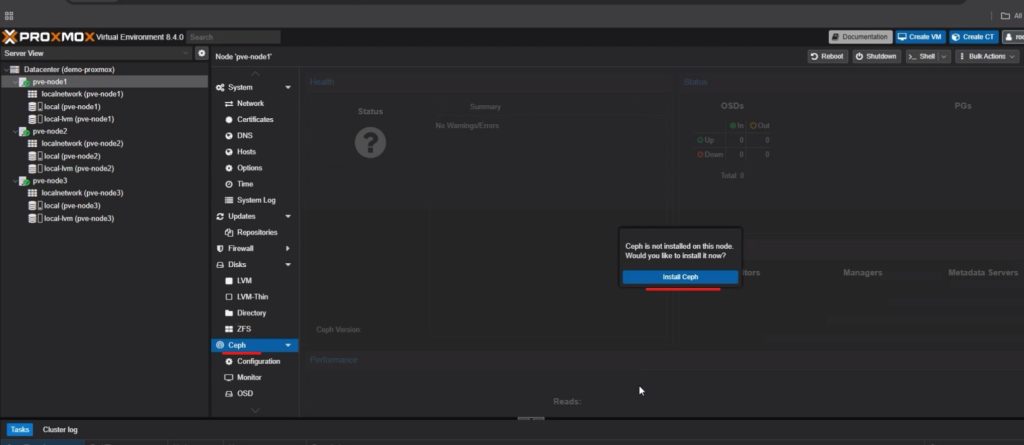The image size is (1024, 445).
Task: Click the pve-node2 server icon
Action: point(24,131)
